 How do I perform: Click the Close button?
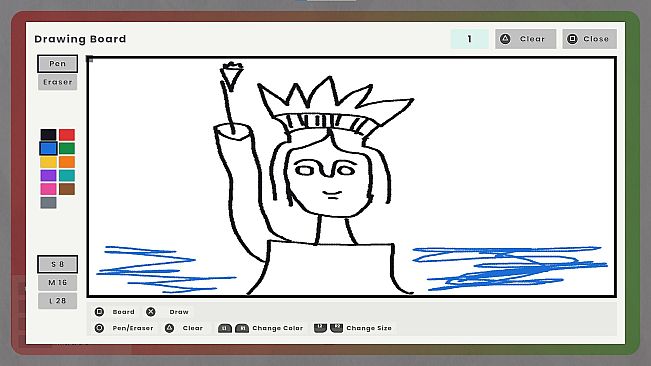coord(589,39)
